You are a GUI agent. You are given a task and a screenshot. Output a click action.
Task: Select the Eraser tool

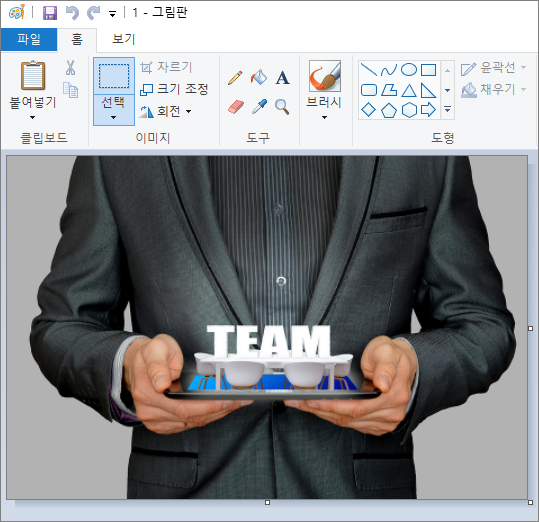(236, 107)
